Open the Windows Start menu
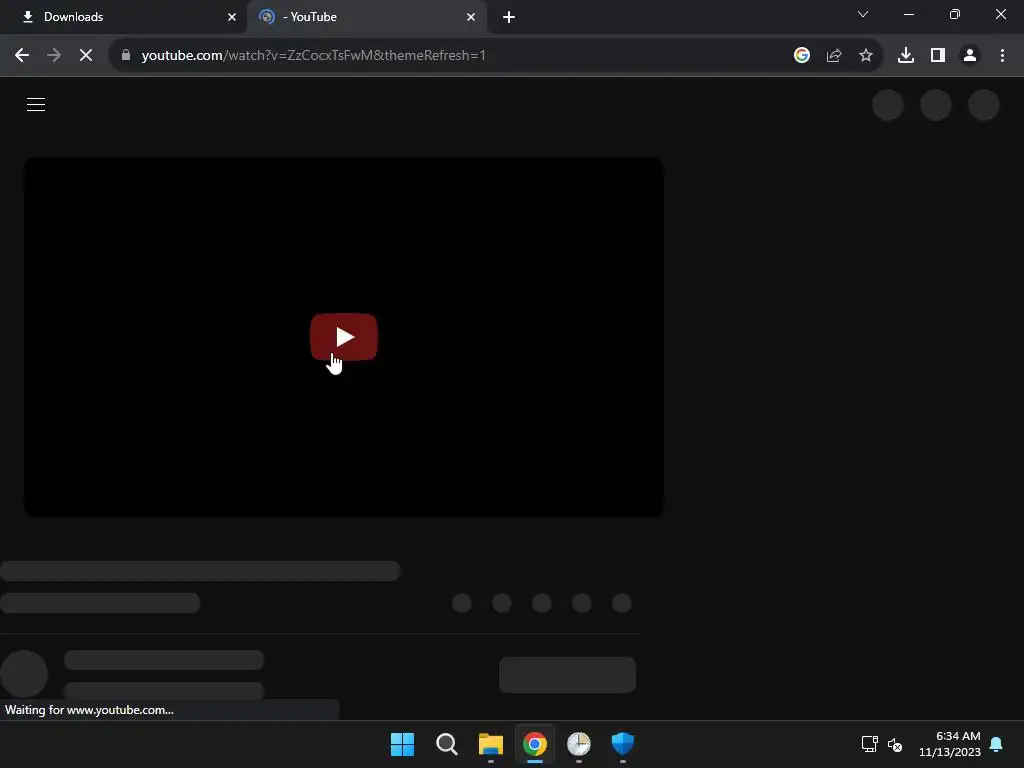1024x768 pixels. pyautogui.click(x=402, y=744)
